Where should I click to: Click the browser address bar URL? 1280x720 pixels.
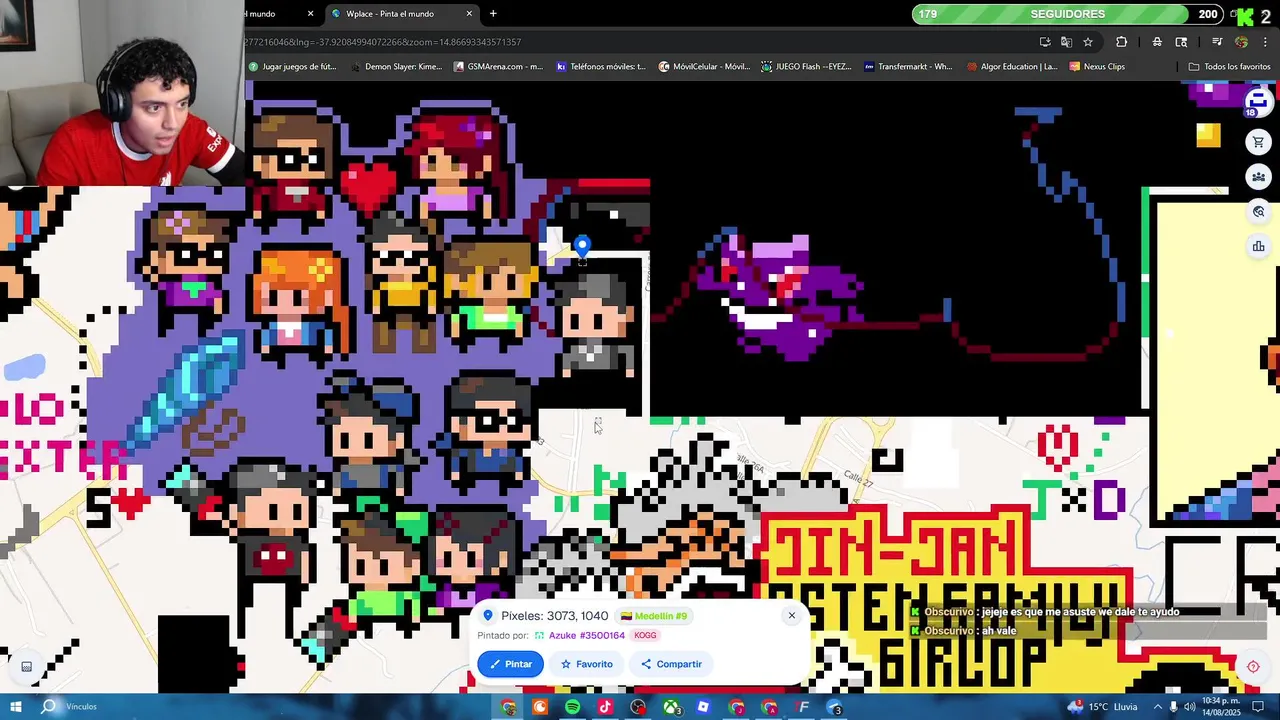point(383,42)
